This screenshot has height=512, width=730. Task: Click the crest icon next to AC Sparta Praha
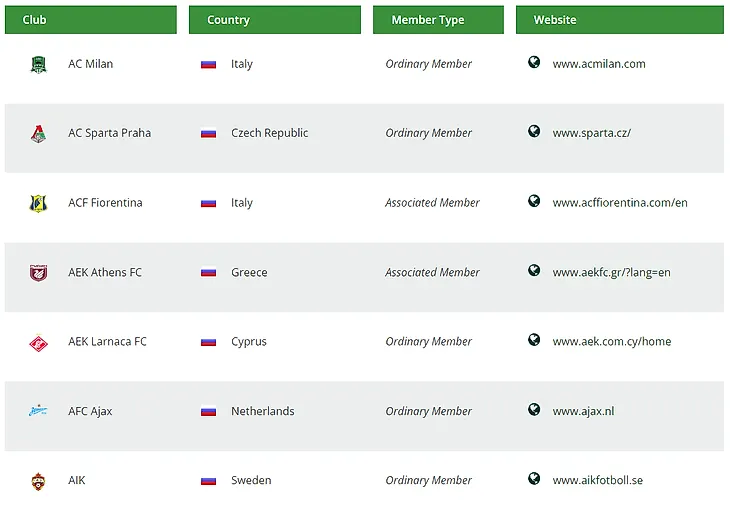(39, 134)
